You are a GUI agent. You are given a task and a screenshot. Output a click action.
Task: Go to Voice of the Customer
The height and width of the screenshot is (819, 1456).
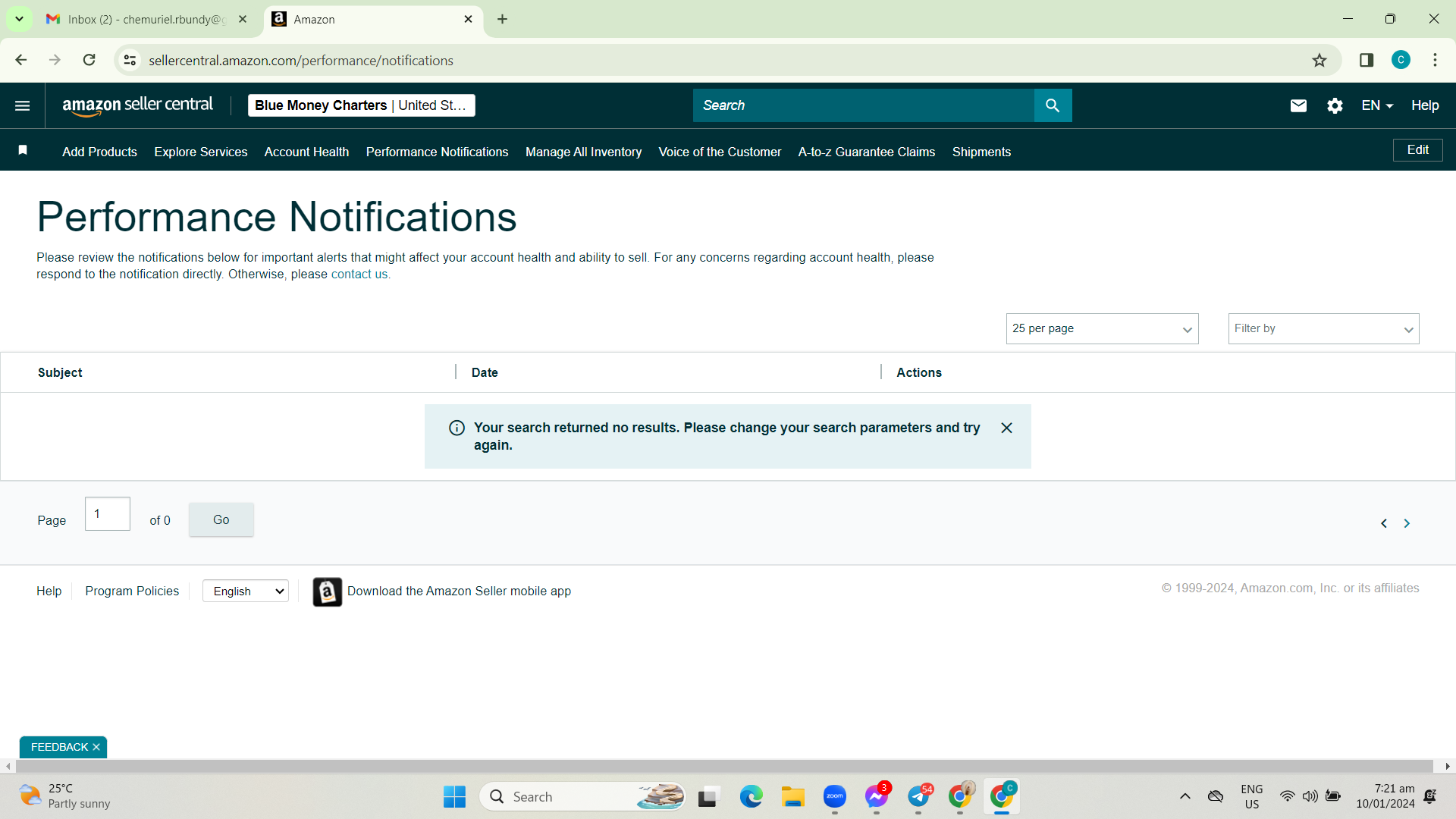coord(720,152)
